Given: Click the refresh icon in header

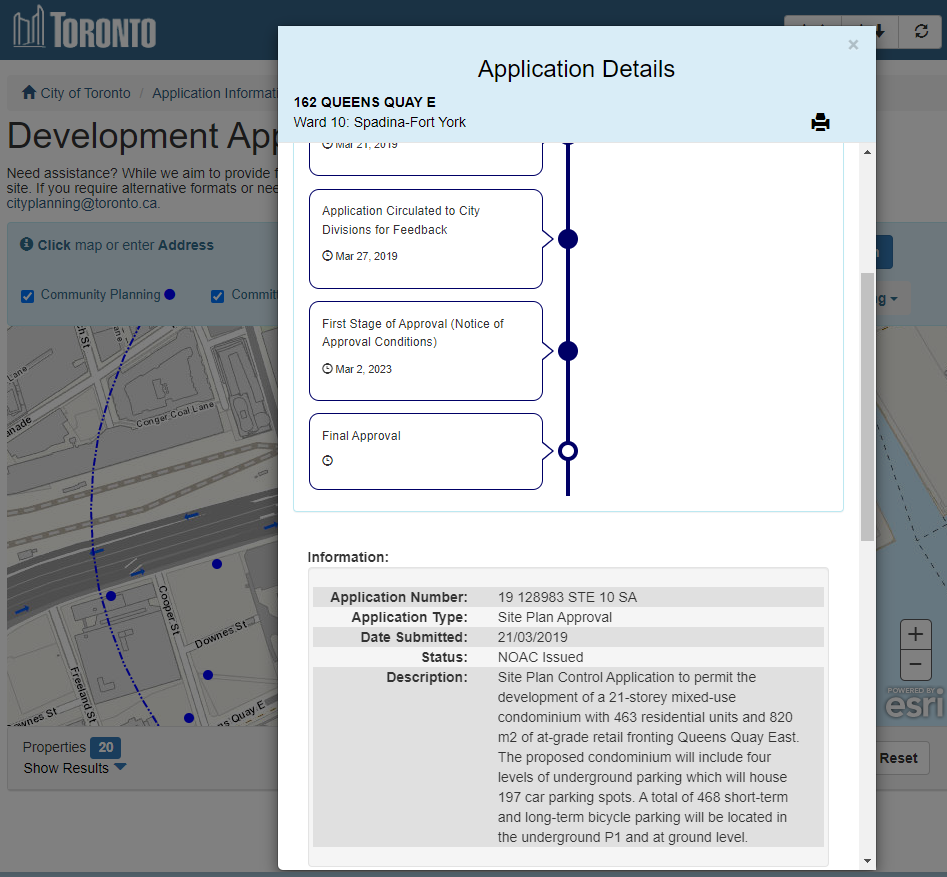Looking at the screenshot, I should point(920,32).
